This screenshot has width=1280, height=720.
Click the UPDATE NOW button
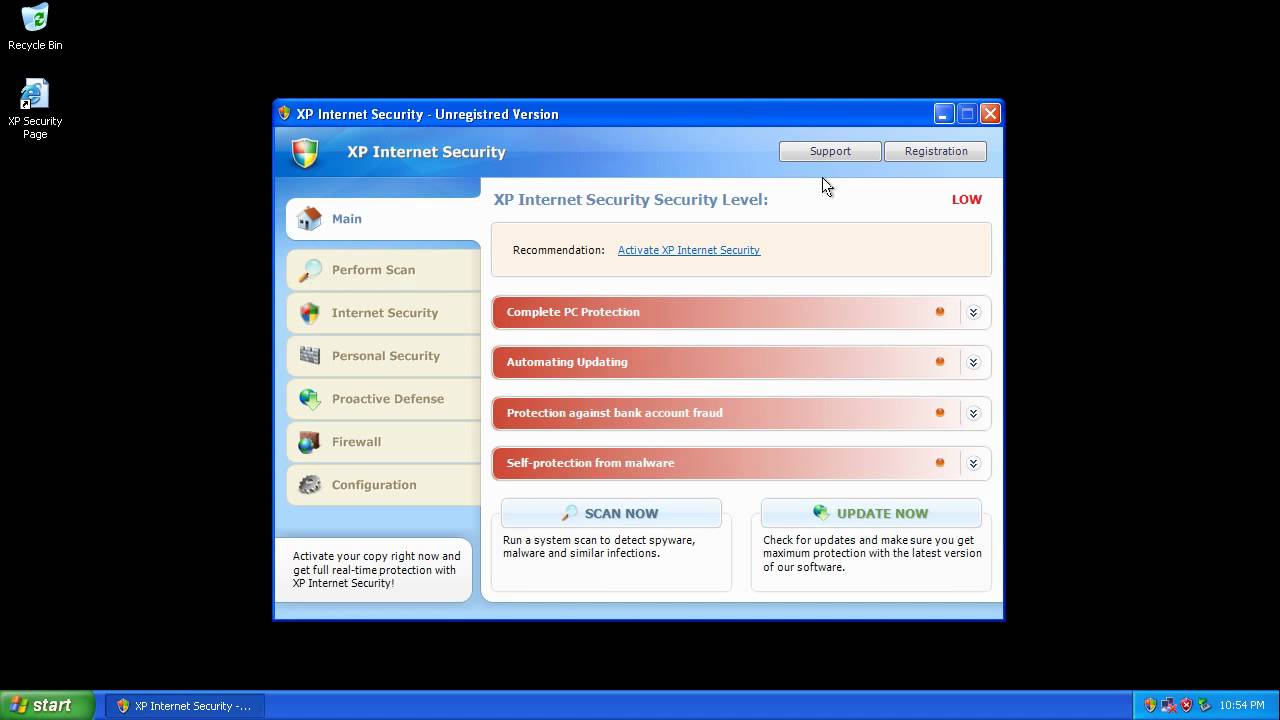tap(871, 513)
